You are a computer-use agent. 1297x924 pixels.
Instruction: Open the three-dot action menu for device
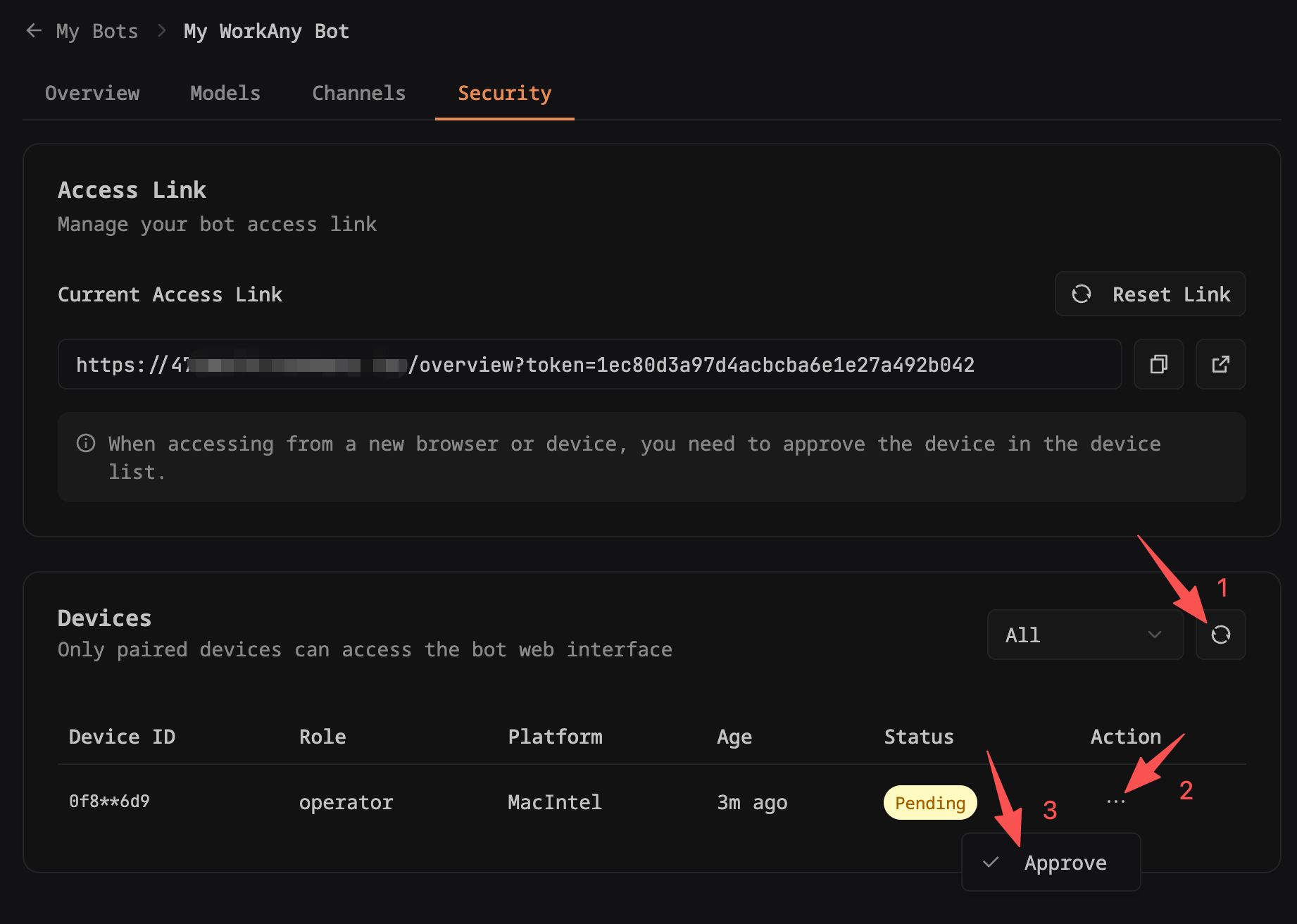1115,801
